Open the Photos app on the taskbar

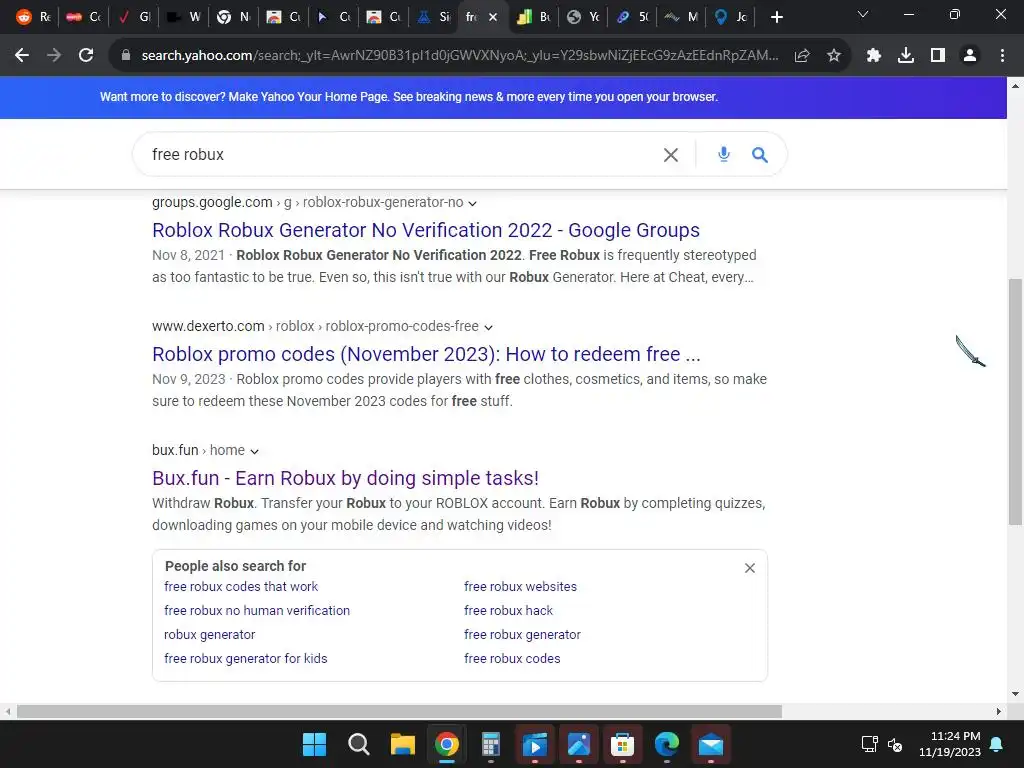579,744
